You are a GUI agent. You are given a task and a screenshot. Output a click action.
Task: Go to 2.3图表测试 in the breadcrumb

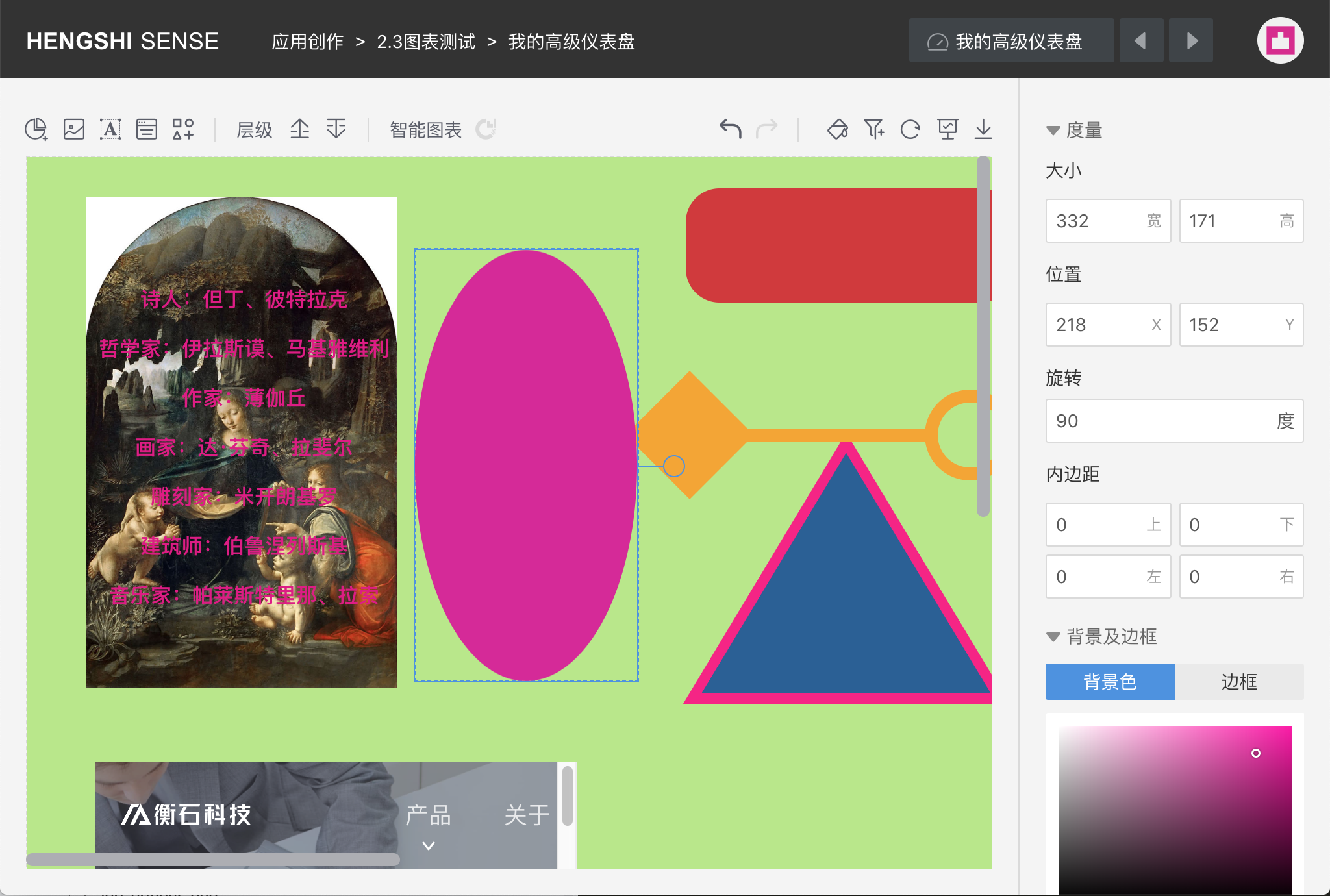pos(426,42)
